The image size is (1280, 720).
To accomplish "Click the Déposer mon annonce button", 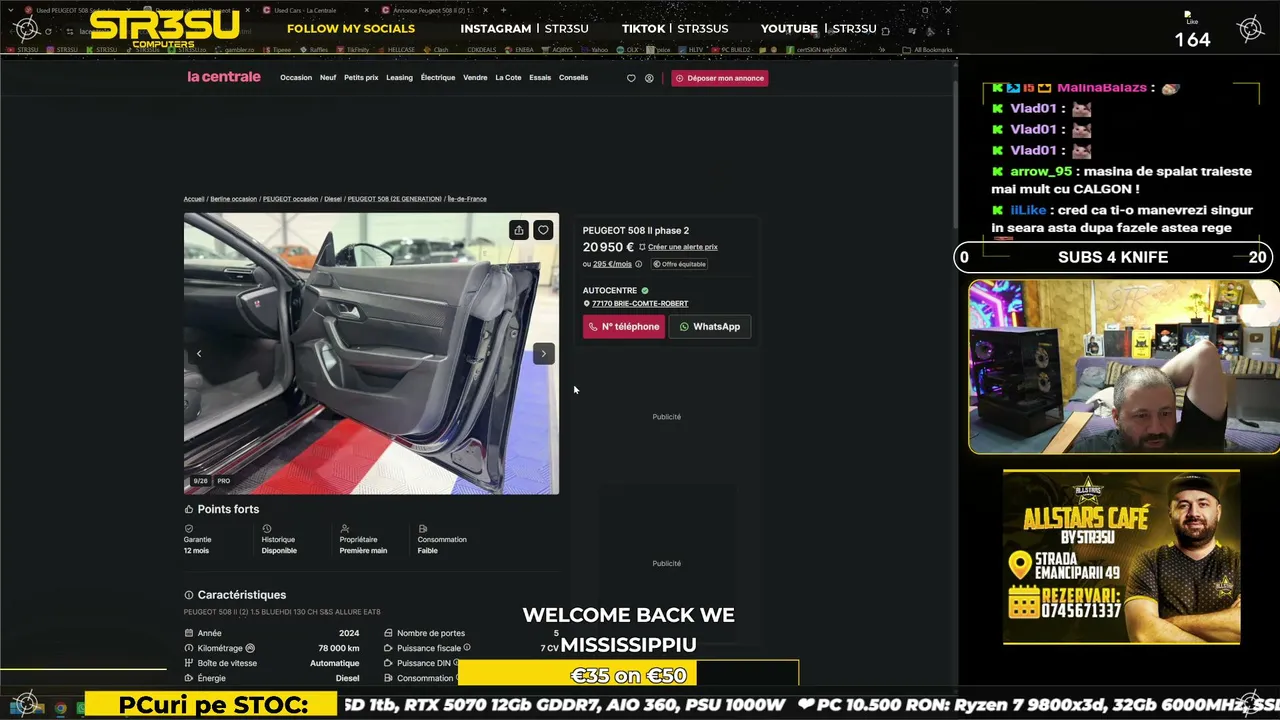I will coord(720,78).
